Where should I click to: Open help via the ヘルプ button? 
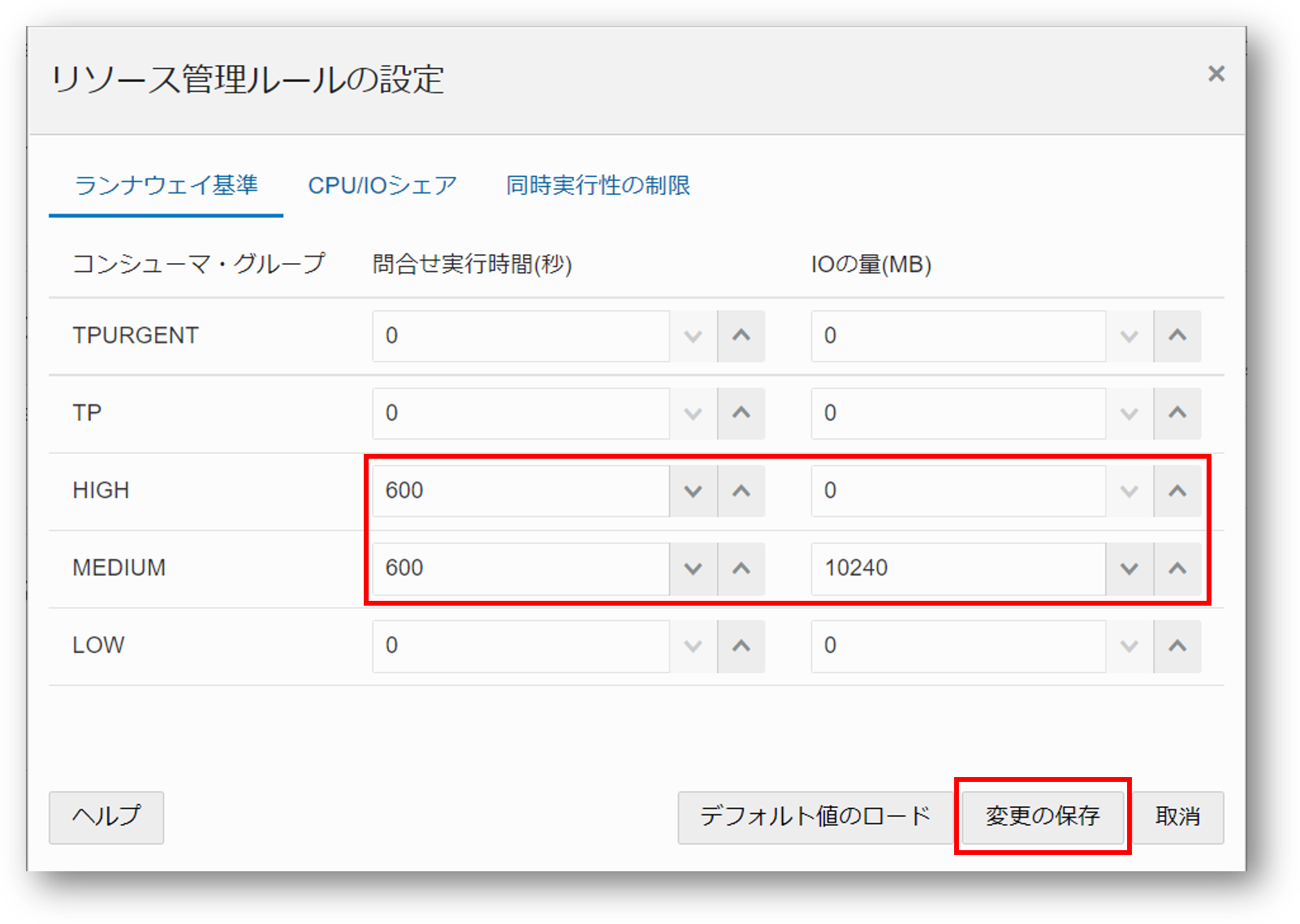tap(106, 817)
